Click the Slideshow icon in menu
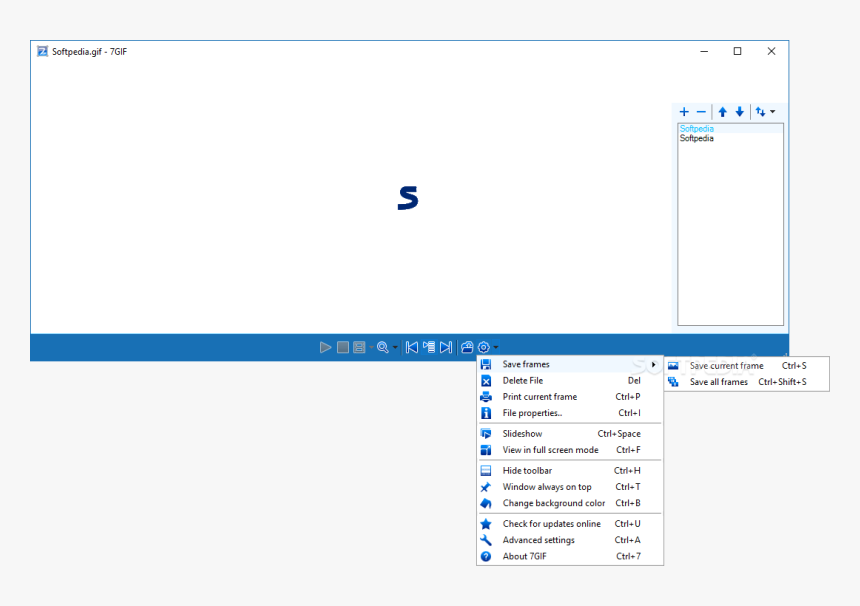 point(486,434)
